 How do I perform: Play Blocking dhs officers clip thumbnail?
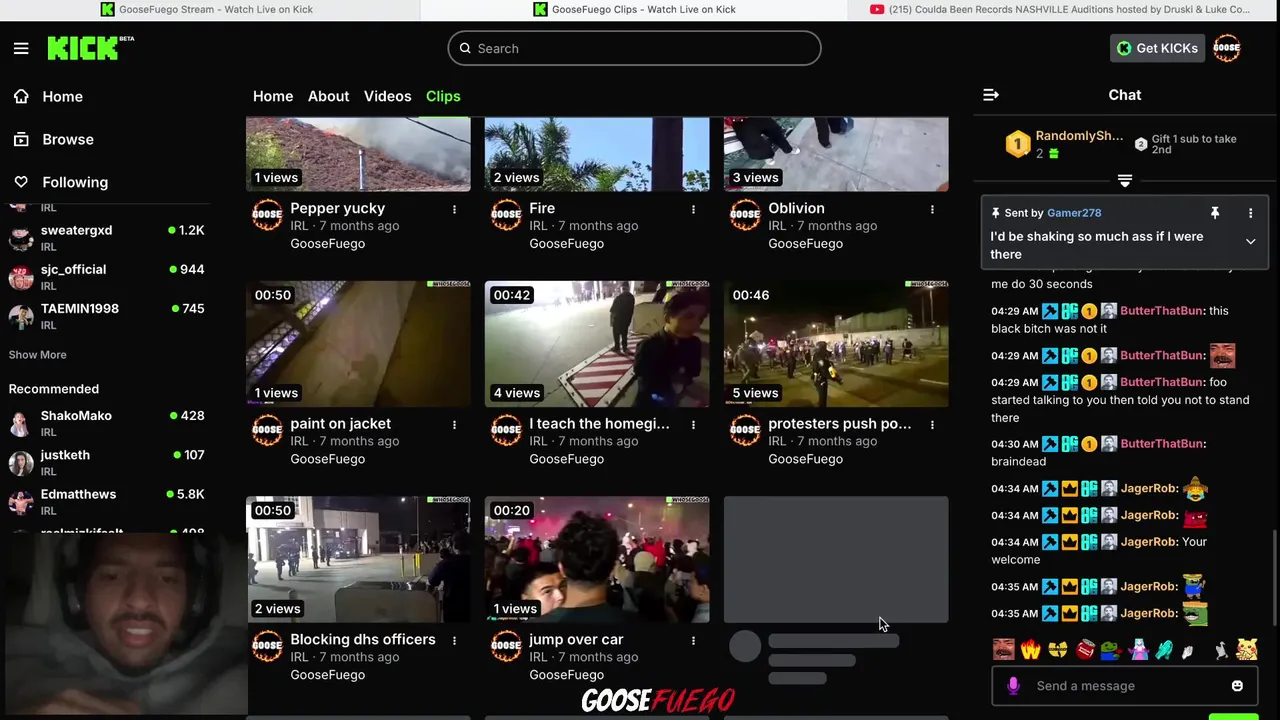pyautogui.click(x=358, y=559)
